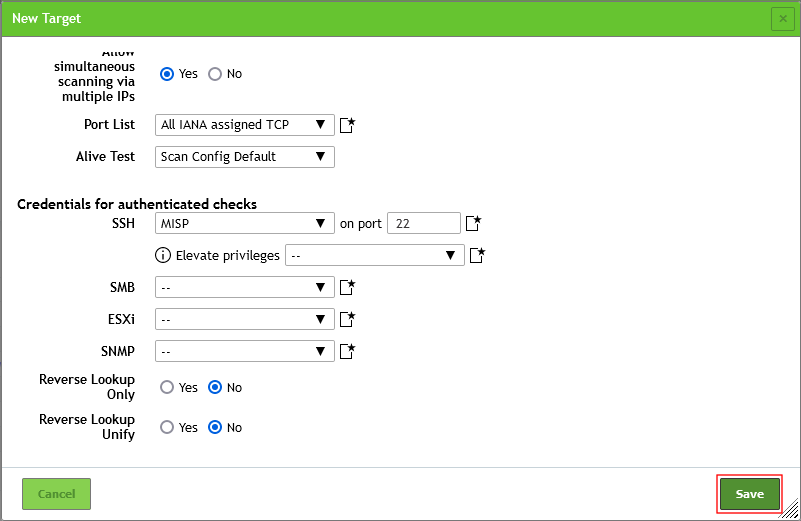Viewport: 801px width, 521px height.
Task: Enable Yes for Reverse Lookup Only
Action: [167, 387]
